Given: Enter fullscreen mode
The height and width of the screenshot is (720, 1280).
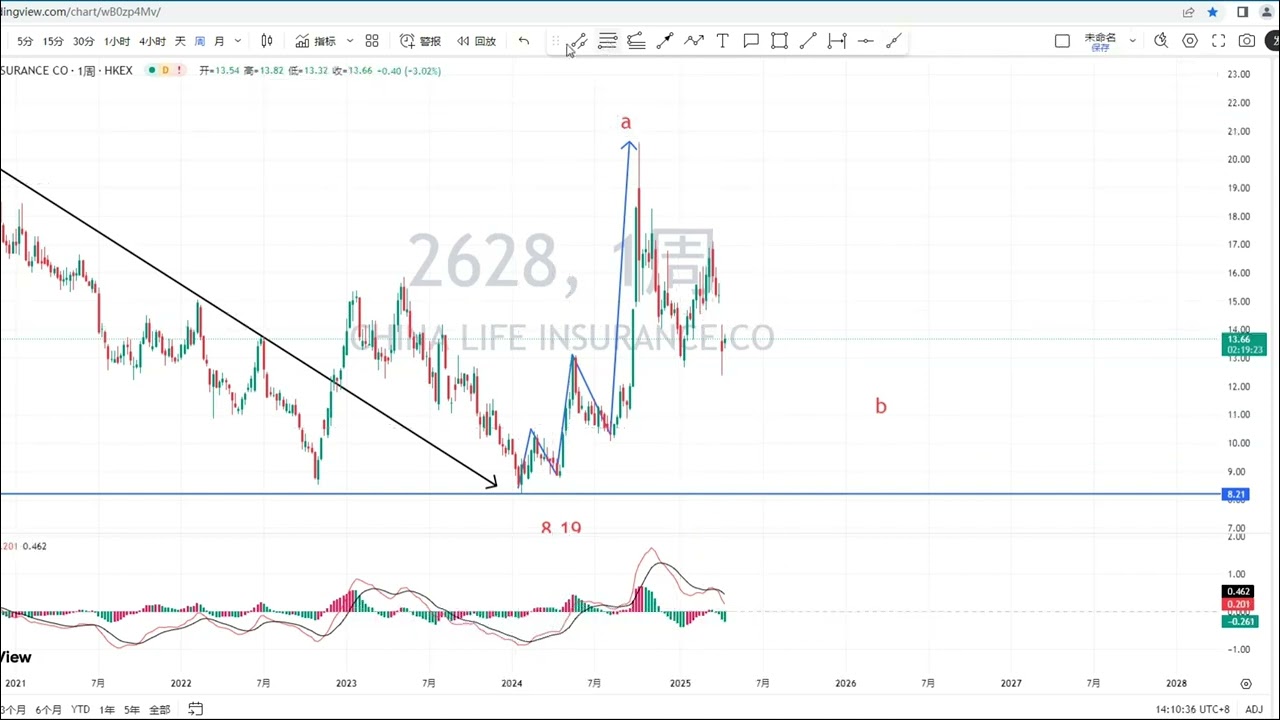Looking at the screenshot, I should pyautogui.click(x=1218, y=41).
